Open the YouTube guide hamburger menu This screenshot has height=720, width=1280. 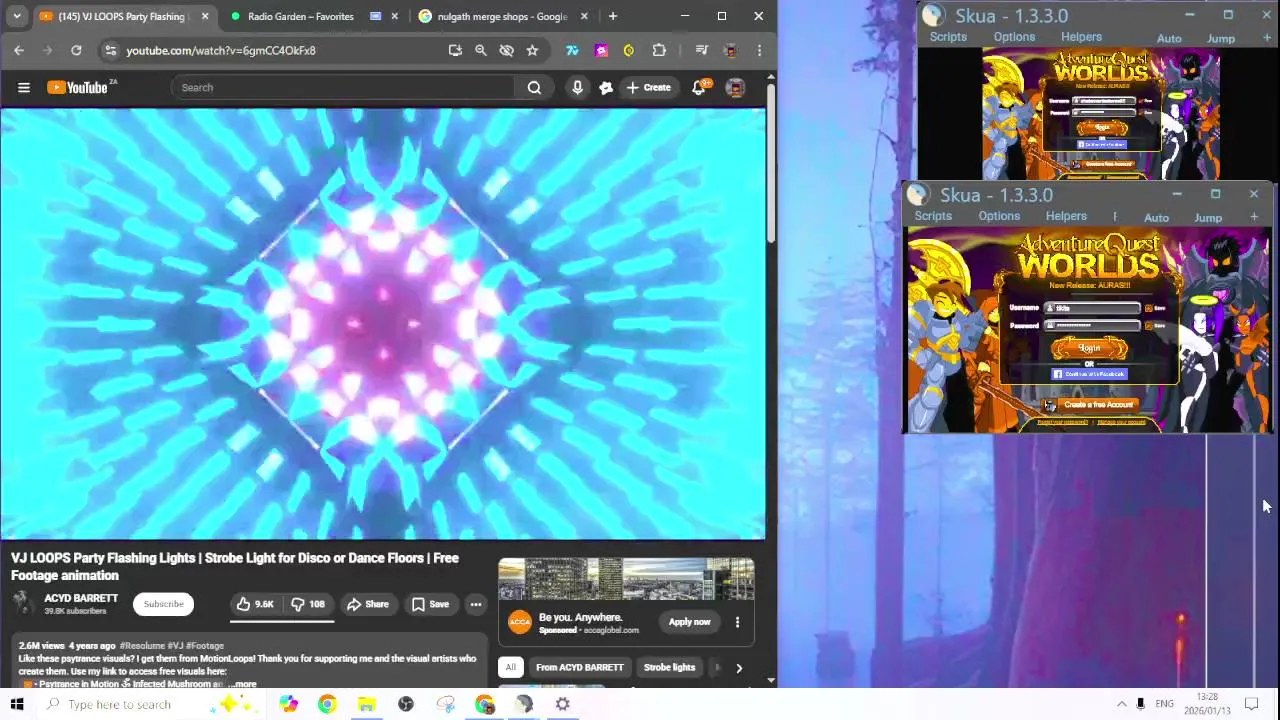point(24,87)
